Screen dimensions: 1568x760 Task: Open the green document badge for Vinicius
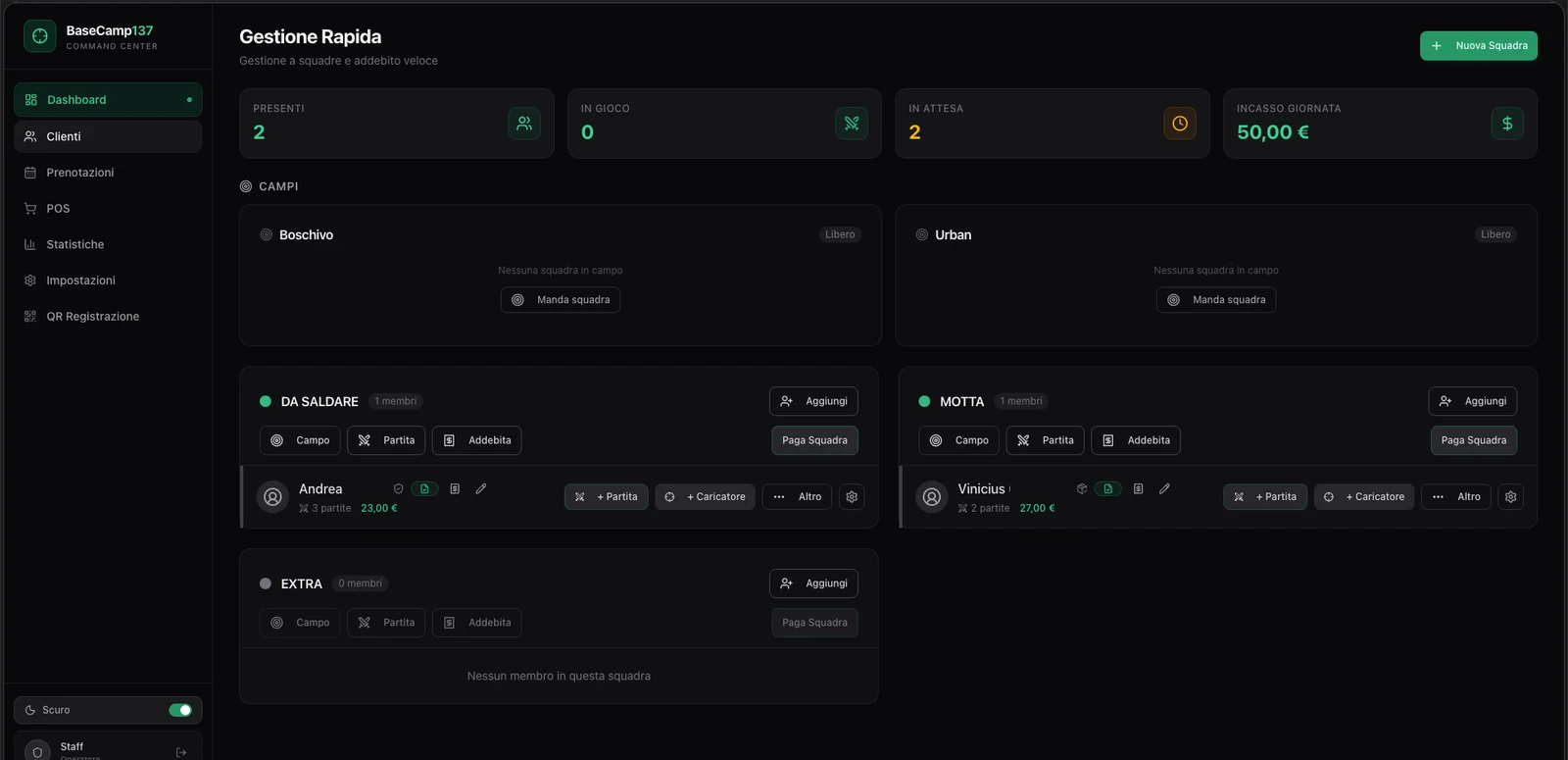click(x=1108, y=488)
